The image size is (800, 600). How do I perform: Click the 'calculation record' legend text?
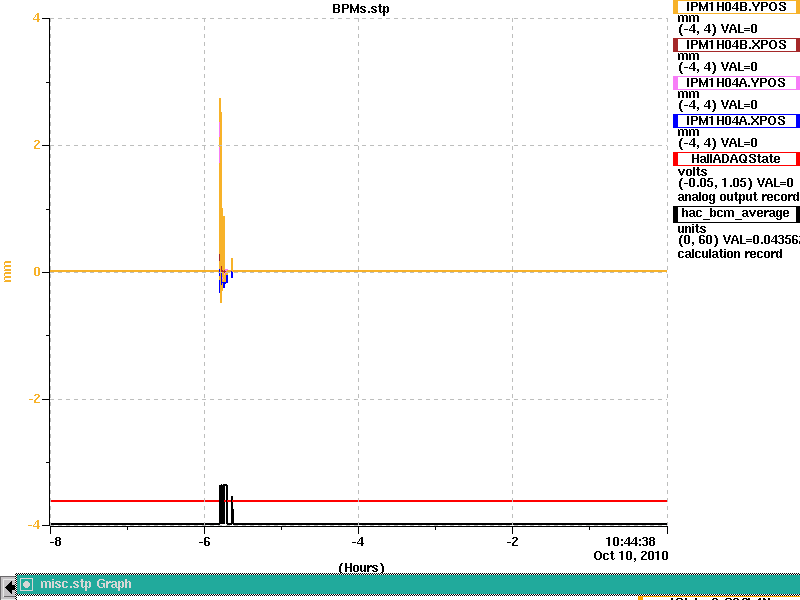[730, 254]
